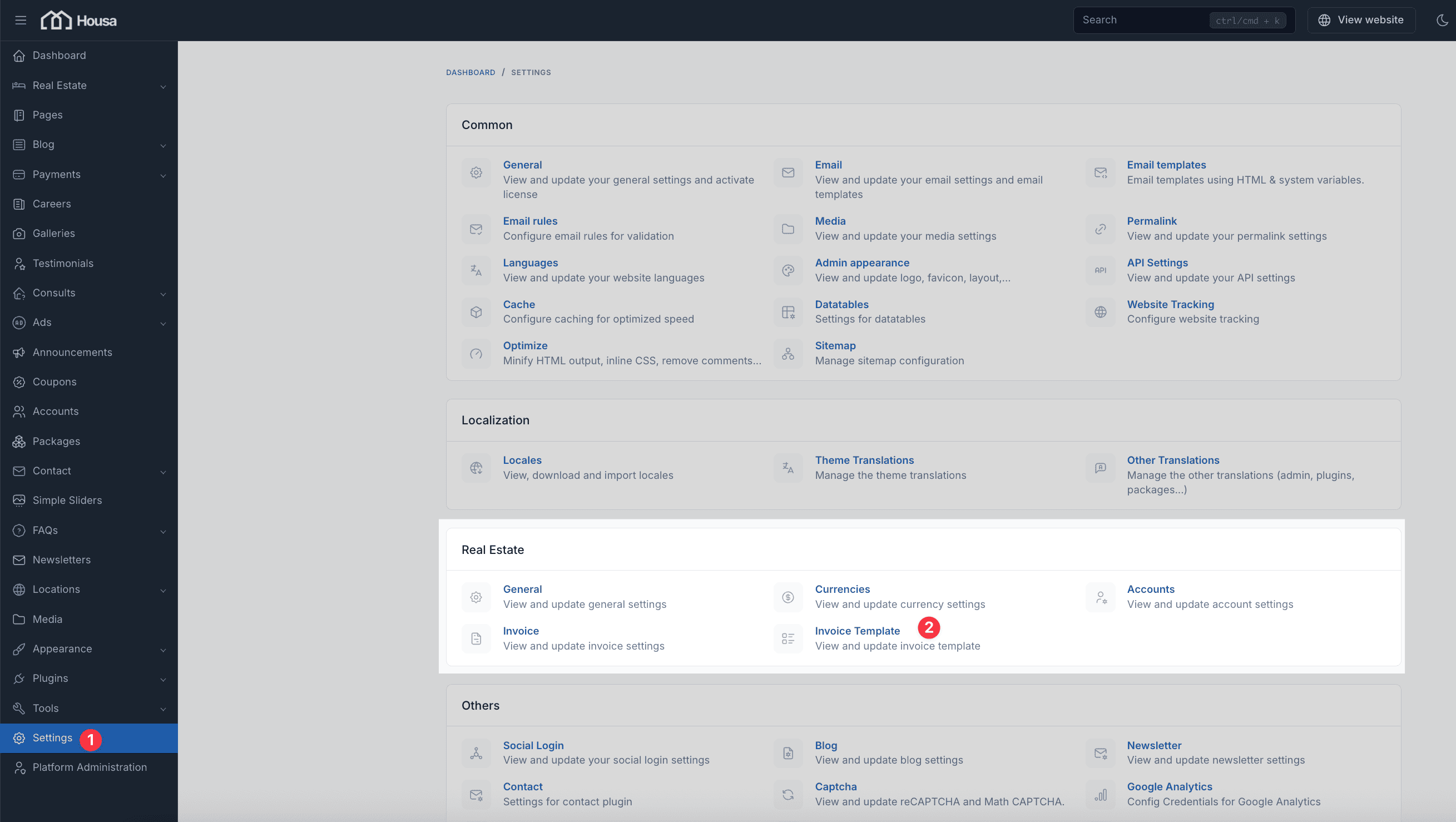Screen dimensions: 1456x822
Task: Click the chart icon beside Google Analytics
Action: (1100, 795)
